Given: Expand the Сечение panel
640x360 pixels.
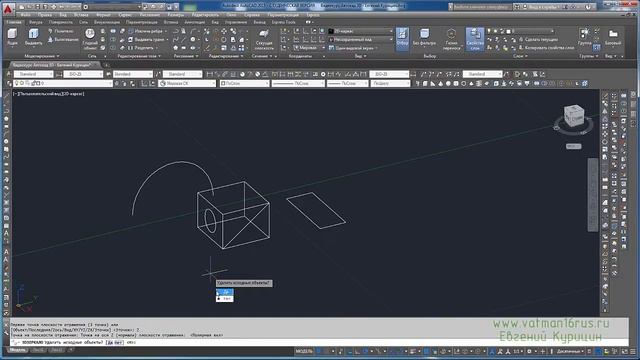Looking at the screenshot, I should [x=261, y=56].
